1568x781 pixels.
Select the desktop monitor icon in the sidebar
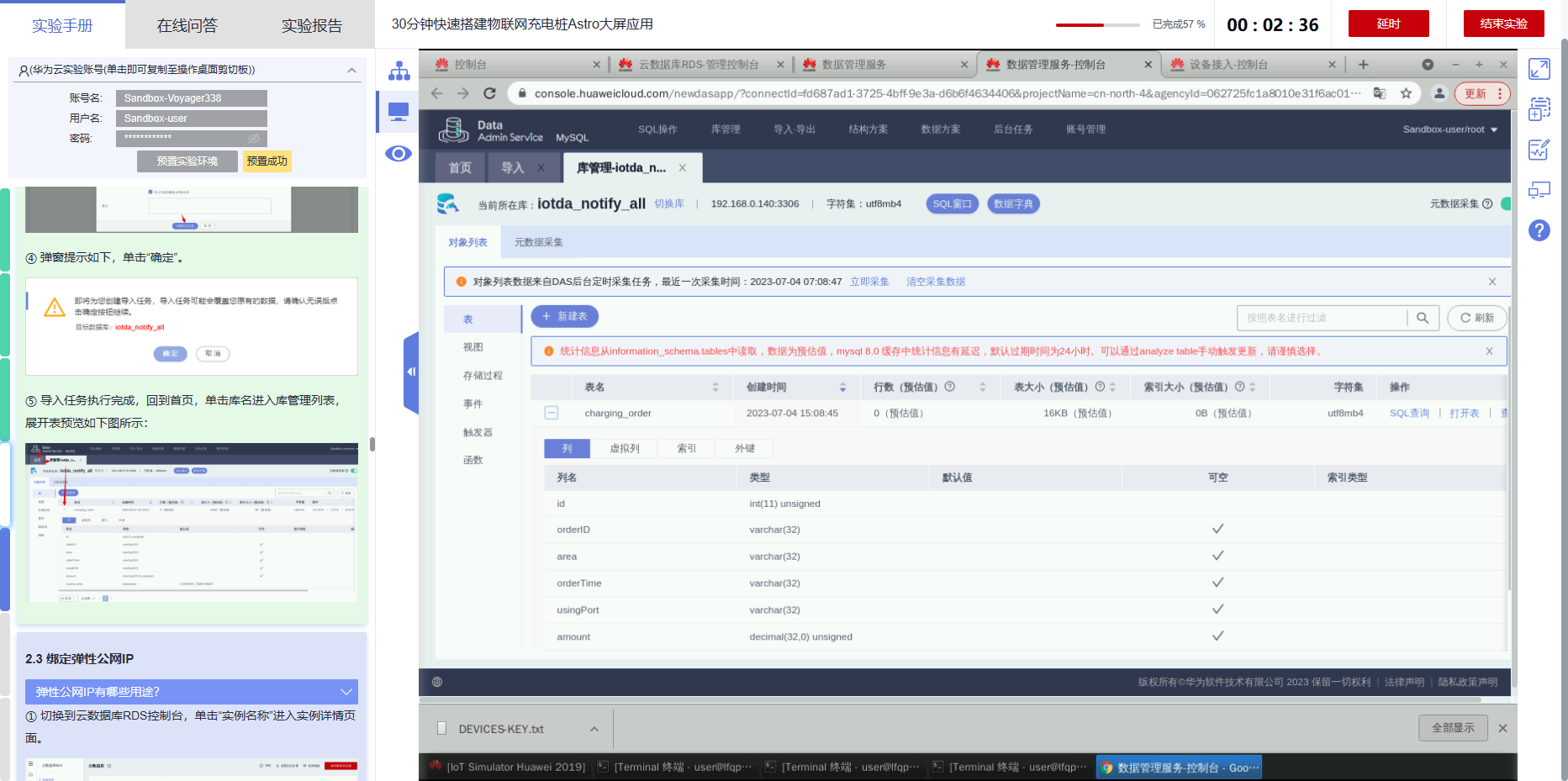(x=399, y=111)
